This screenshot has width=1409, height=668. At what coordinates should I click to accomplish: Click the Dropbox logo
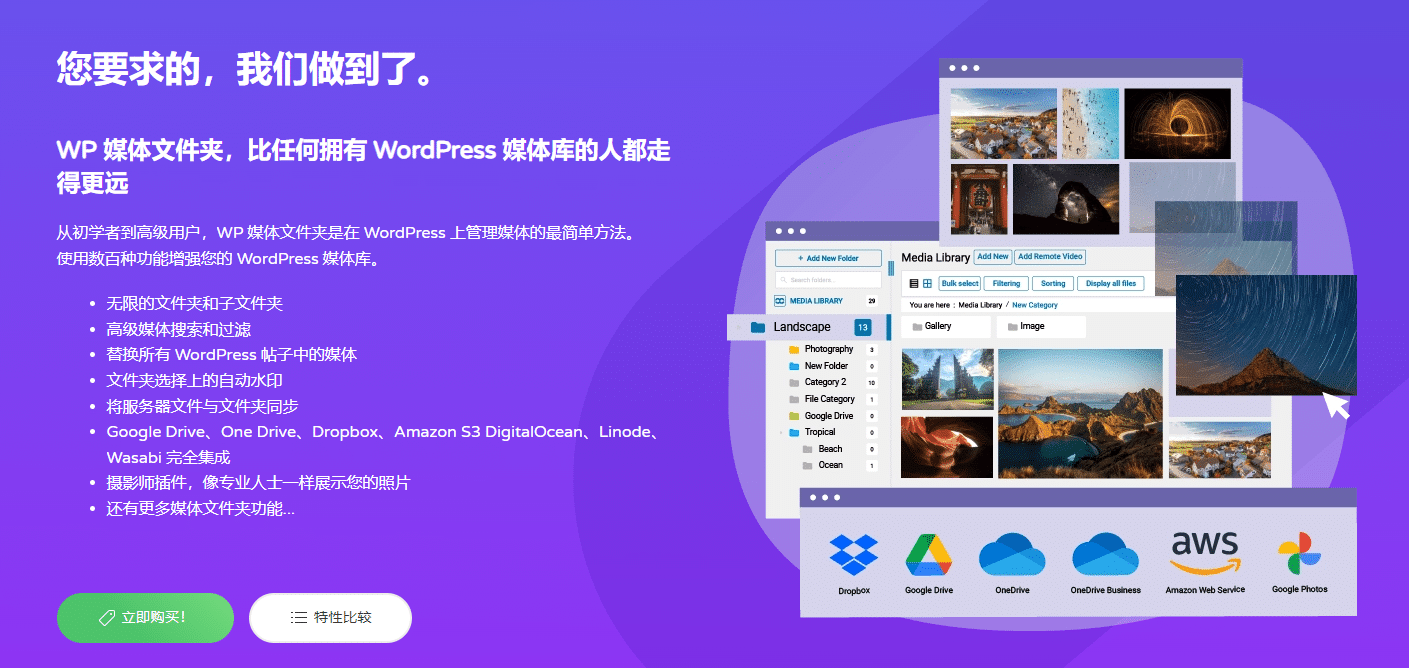[854, 556]
